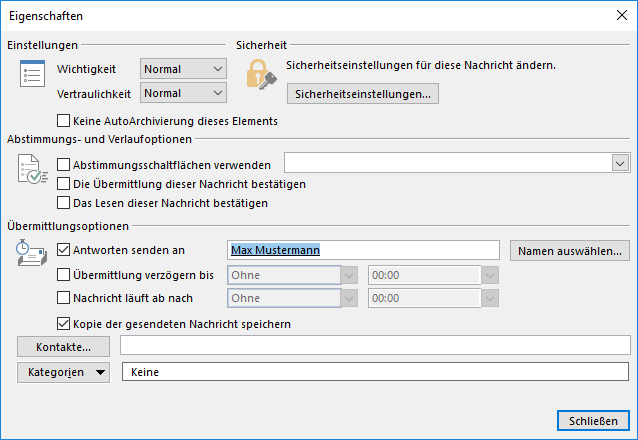The width and height of the screenshot is (638, 440).
Task: Check Das Lesen dieser Nachricht bestätigen
Action: tap(65, 203)
